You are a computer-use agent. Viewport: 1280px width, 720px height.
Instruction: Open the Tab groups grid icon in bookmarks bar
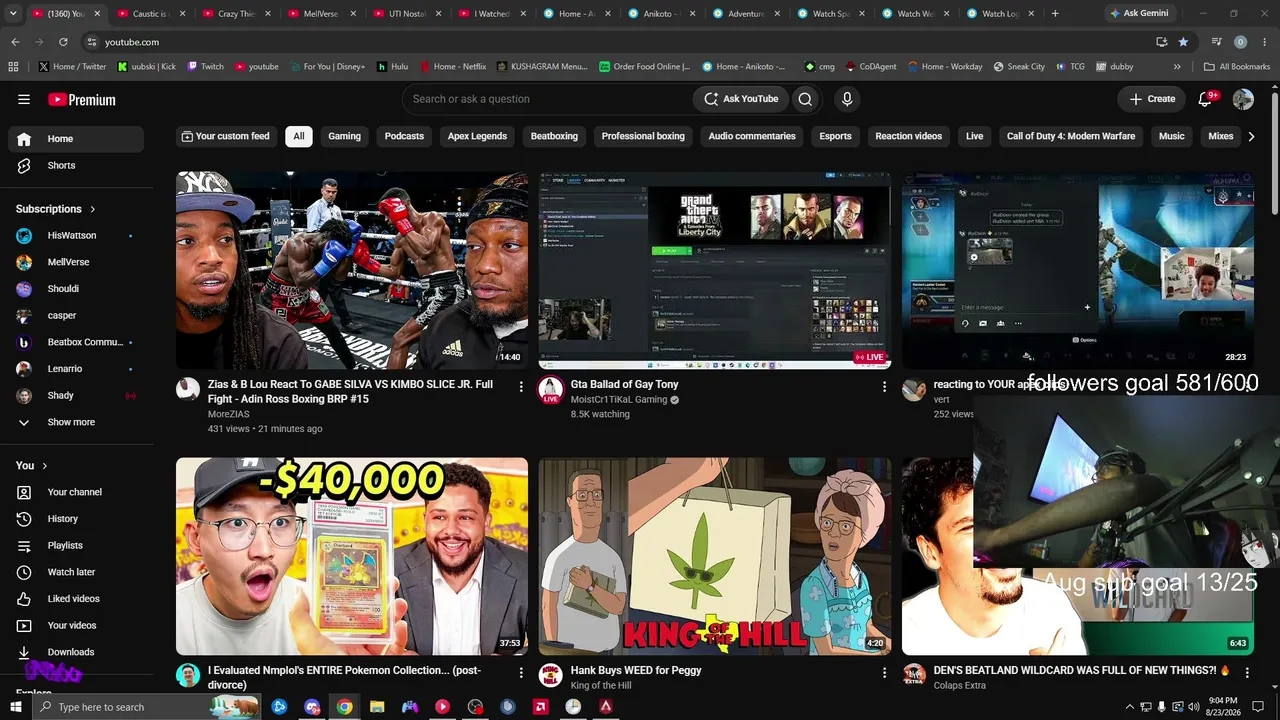[13, 67]
